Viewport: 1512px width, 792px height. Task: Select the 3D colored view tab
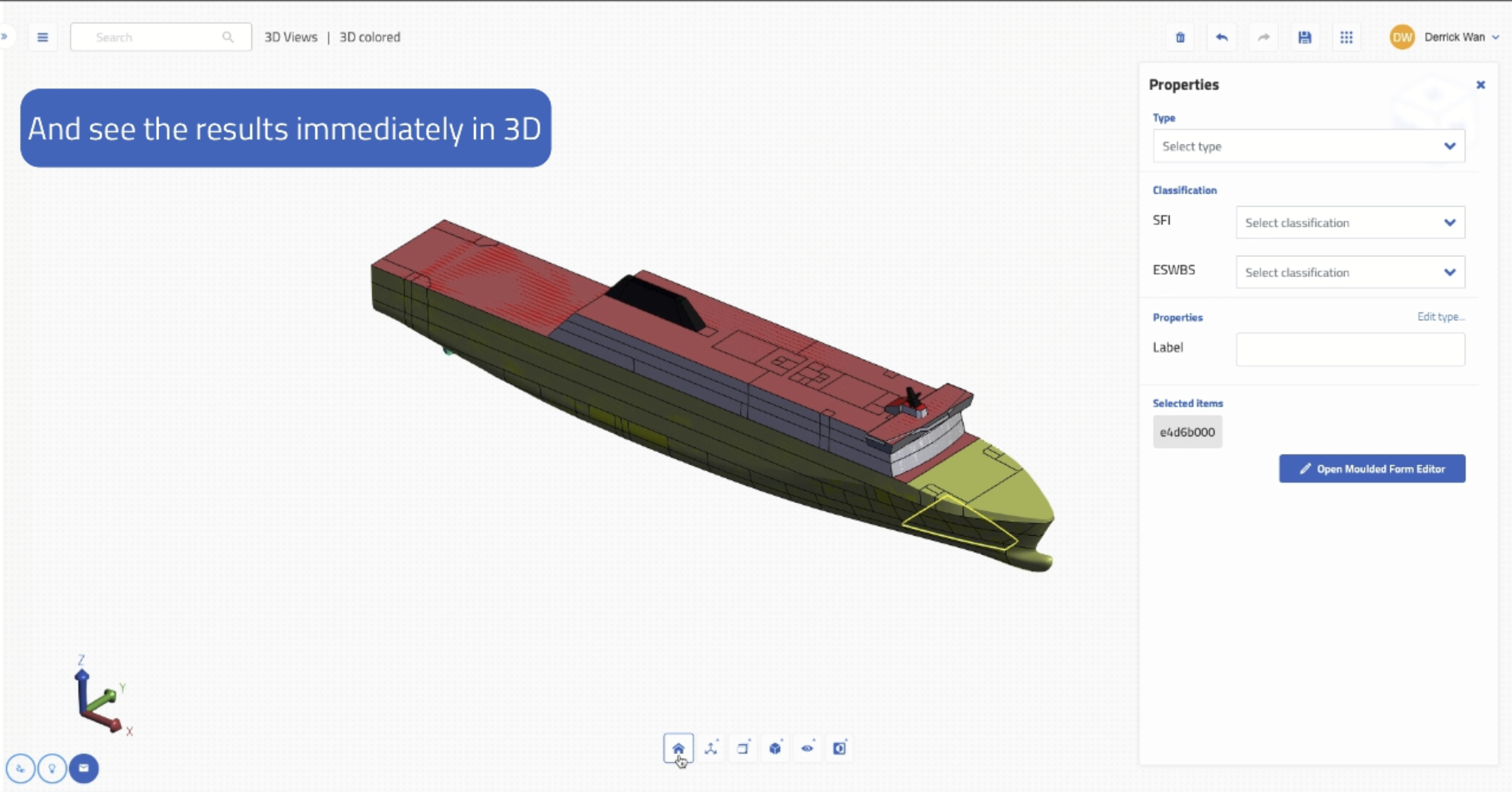[x=370, y=37]
